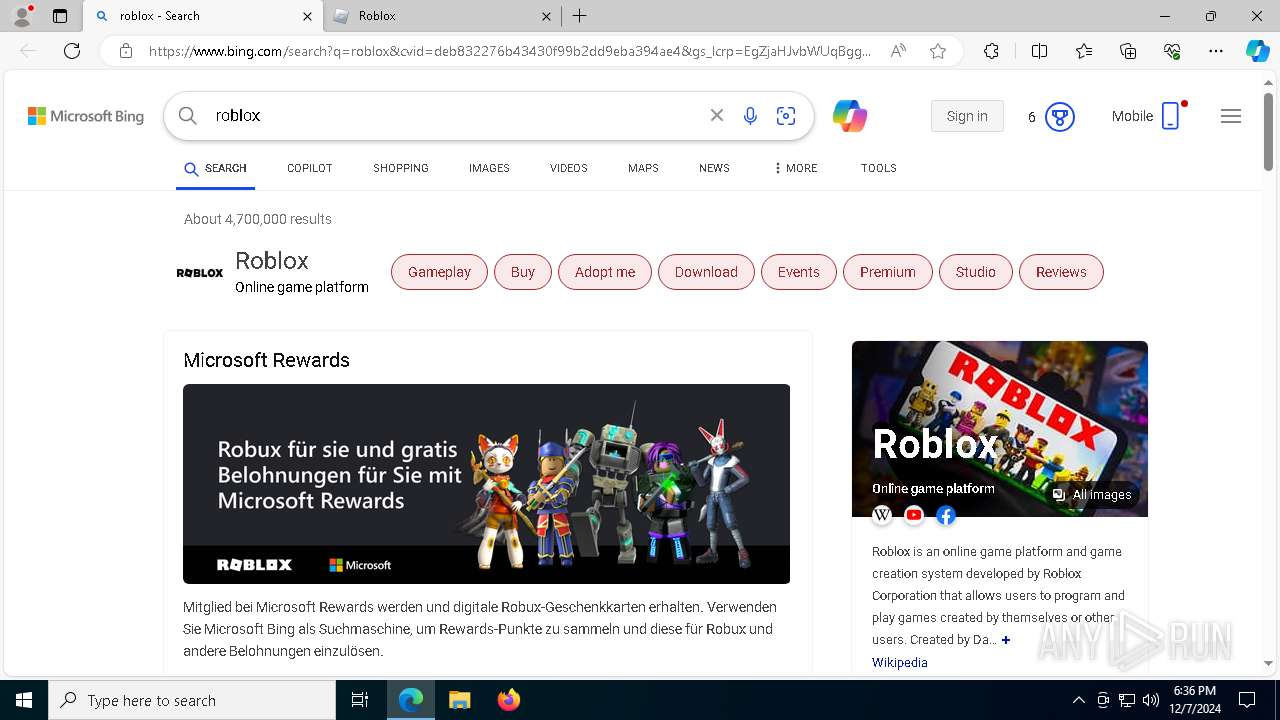Add this page to favorites star
Screen dimensions: 1280x720
pyautogui.click(x=938, y=51)
